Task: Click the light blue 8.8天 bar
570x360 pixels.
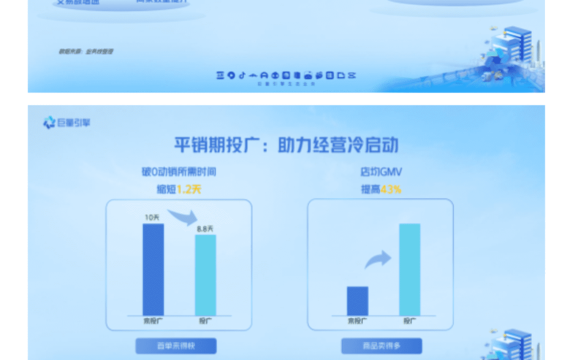Action: click(x=205, y=275)
